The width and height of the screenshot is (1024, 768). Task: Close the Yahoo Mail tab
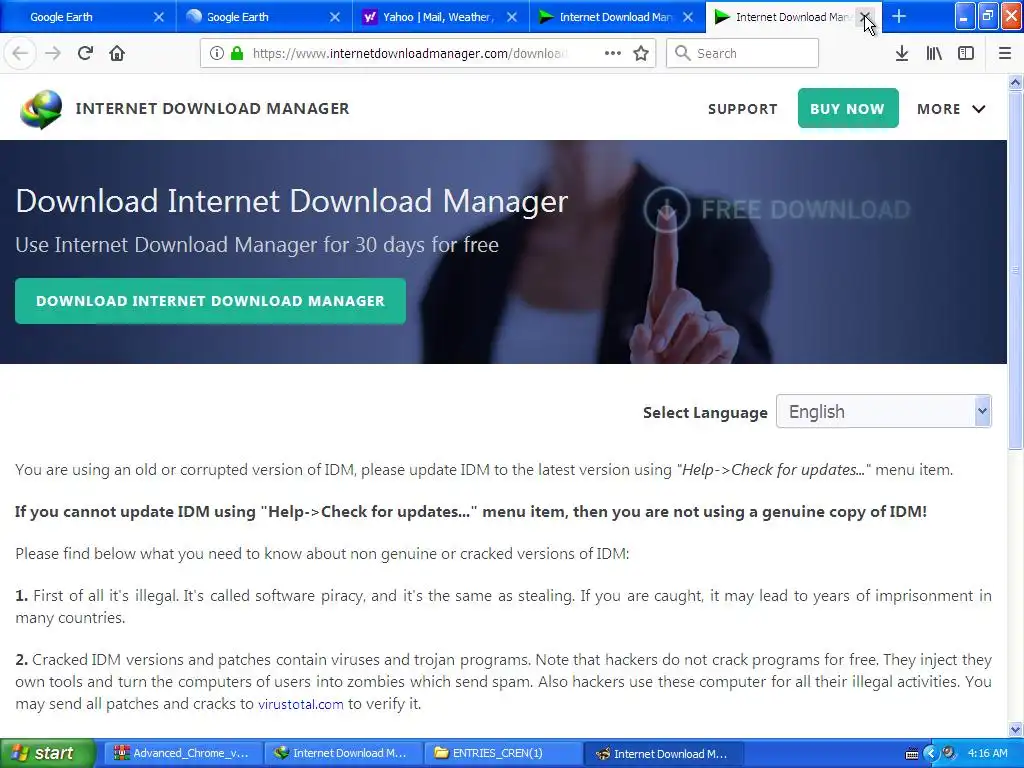pos(512,17)
